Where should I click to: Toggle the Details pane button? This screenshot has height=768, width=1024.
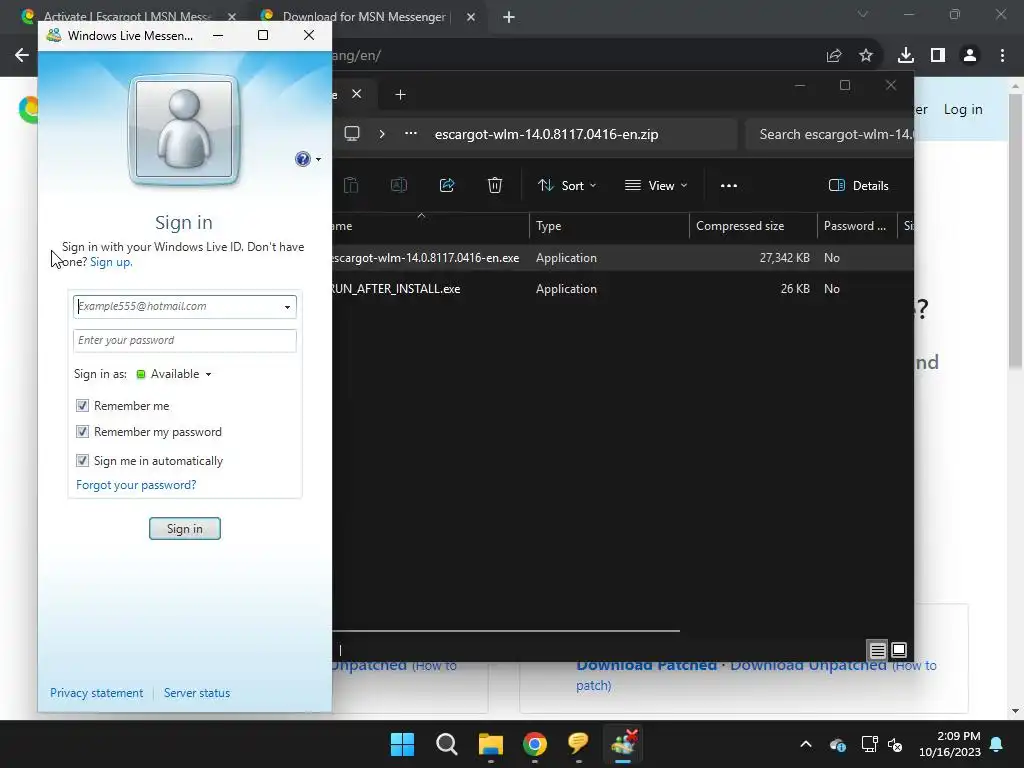[x=858, y=185]
